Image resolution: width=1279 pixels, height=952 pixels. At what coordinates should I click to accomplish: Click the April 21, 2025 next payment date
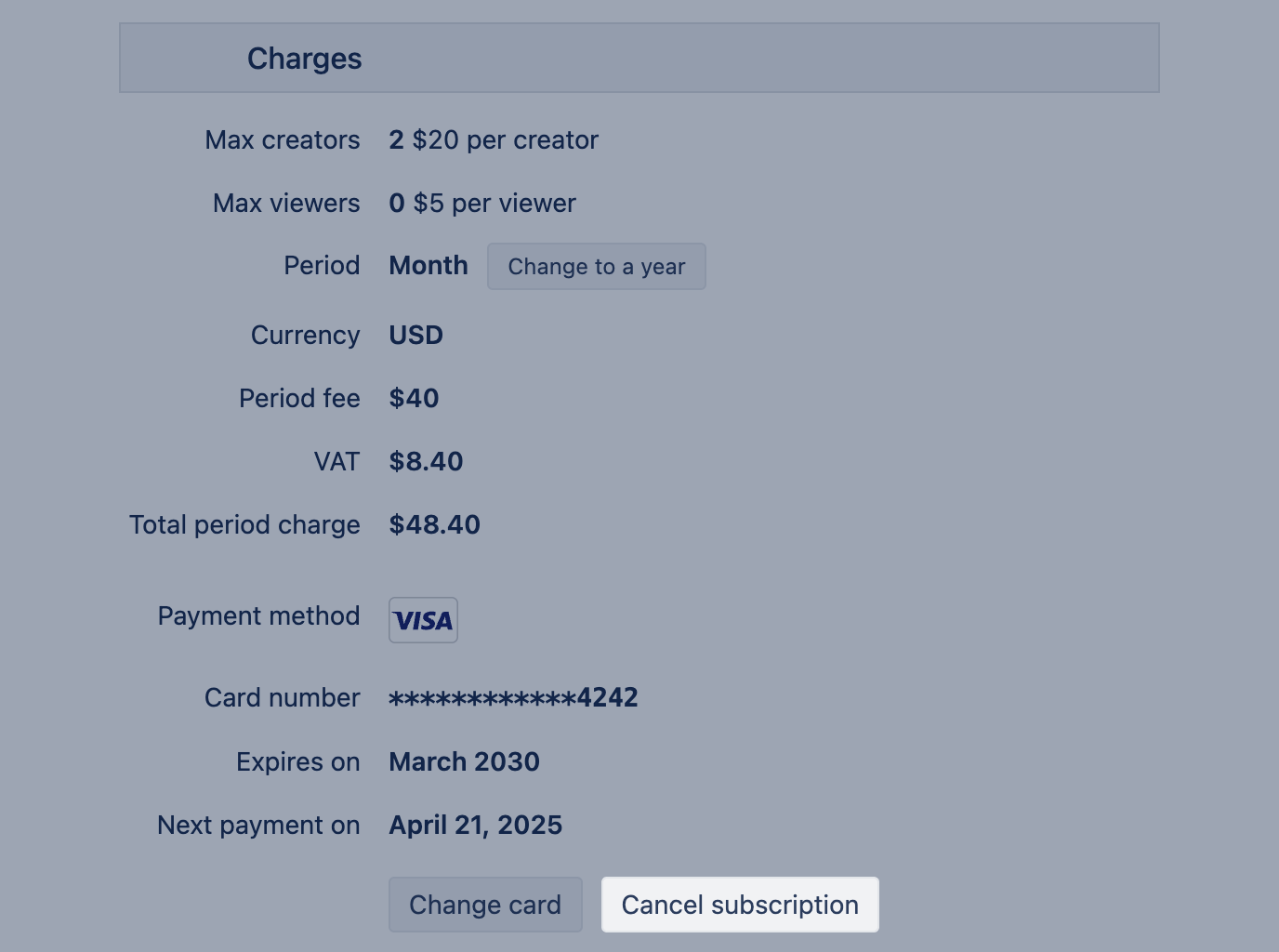coord(475,826)
